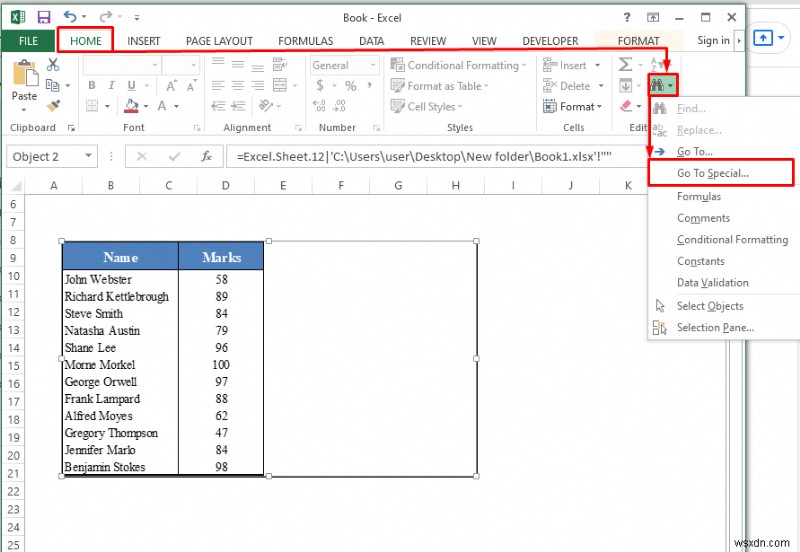Screen dimensions: 800x552
Task: Click the Fill down arrow icon
Action: [x=626, y=85]
